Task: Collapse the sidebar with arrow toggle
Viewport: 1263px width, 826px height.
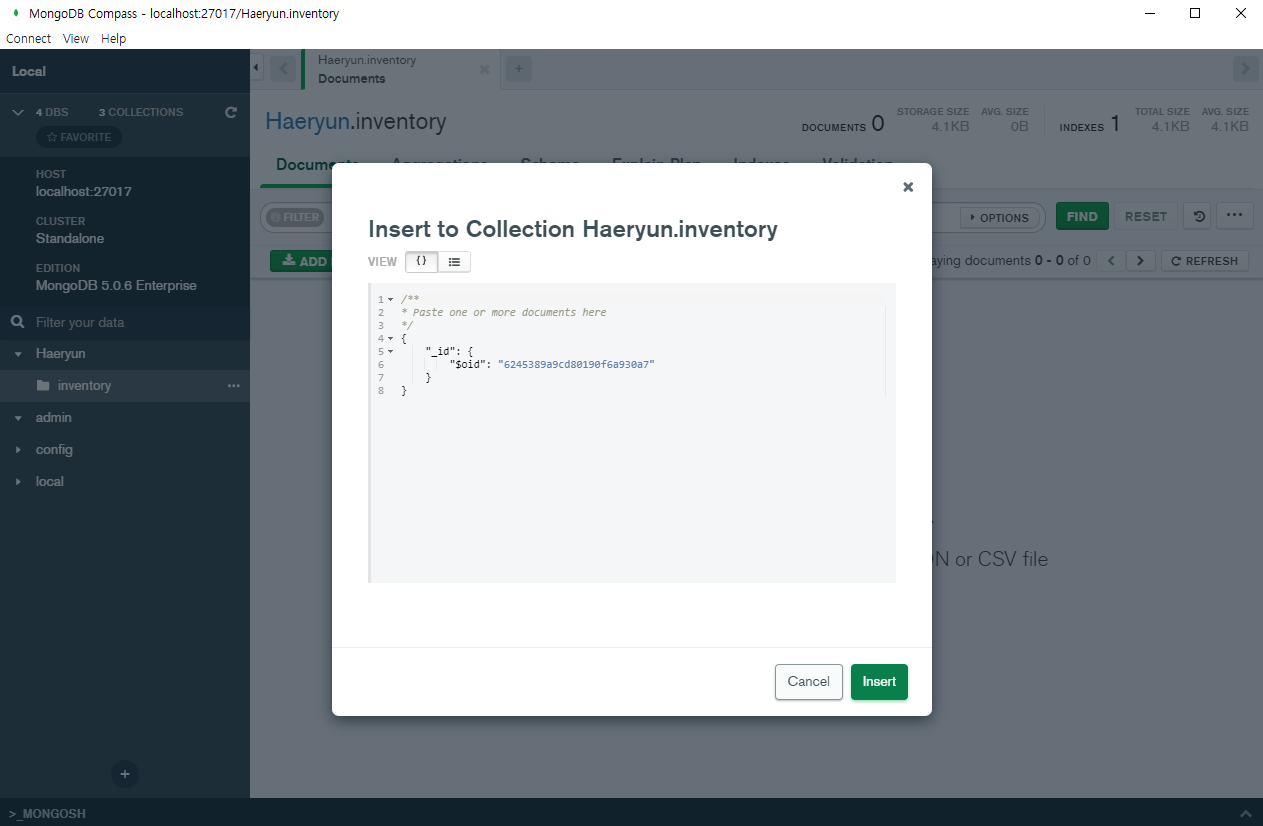Action: pos(256,68)
